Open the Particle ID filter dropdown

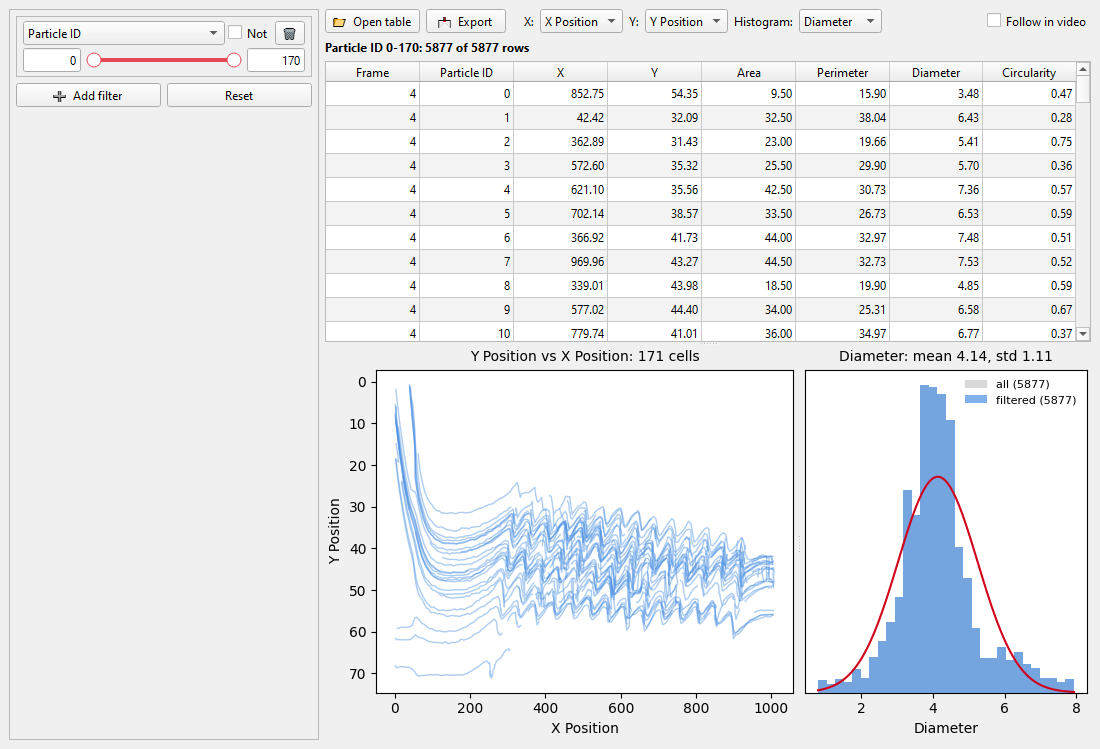tap(123, 33)
